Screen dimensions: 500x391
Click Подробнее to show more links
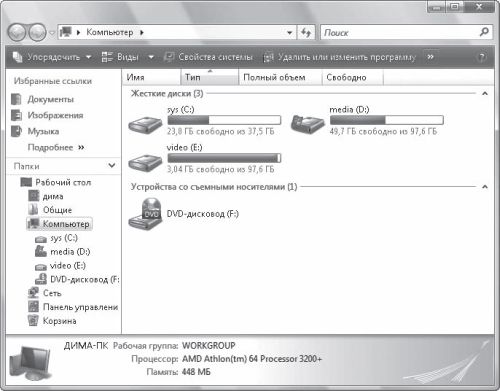[x=56, y=147]
